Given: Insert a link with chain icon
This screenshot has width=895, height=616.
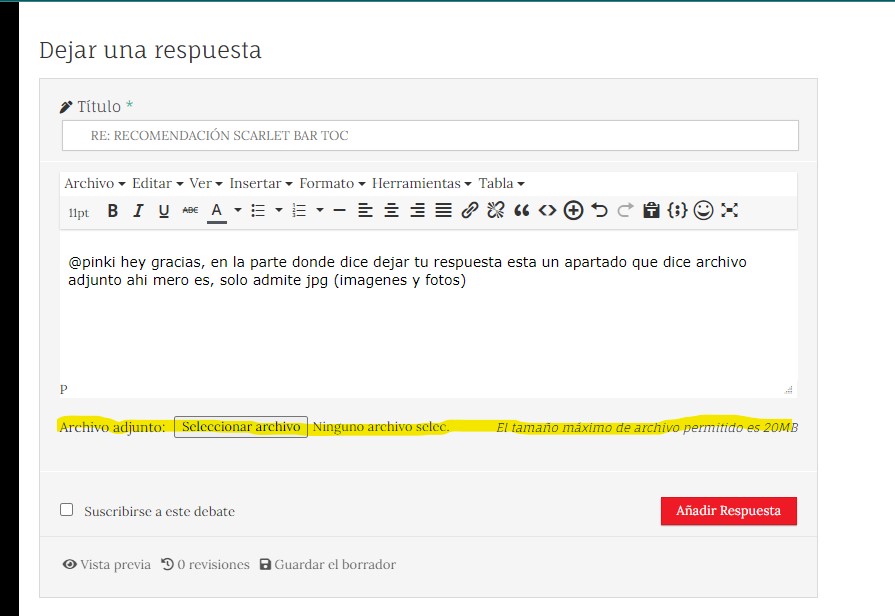Looking at the screenshot, I should 470,211.
